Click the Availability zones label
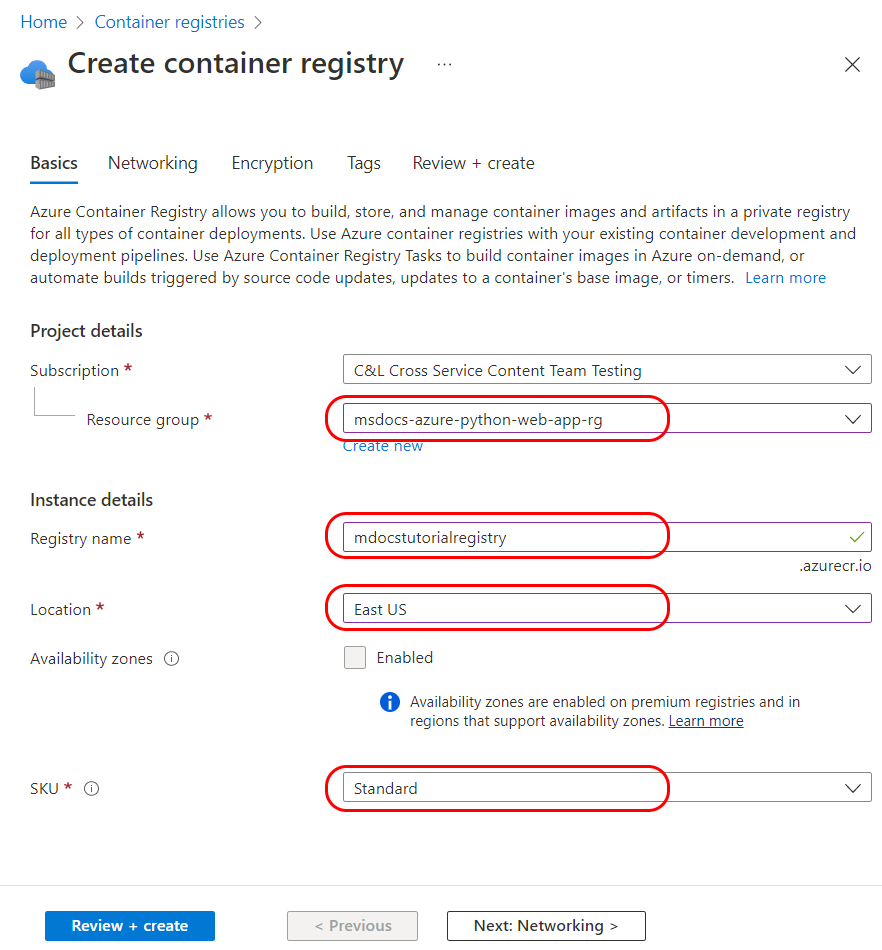 pos(91,659)
